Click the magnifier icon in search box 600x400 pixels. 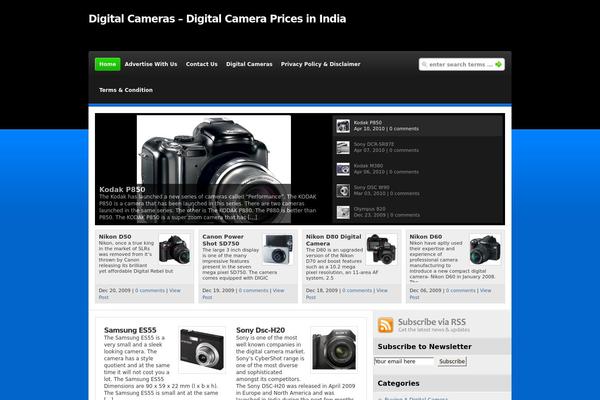click(424, 64)
